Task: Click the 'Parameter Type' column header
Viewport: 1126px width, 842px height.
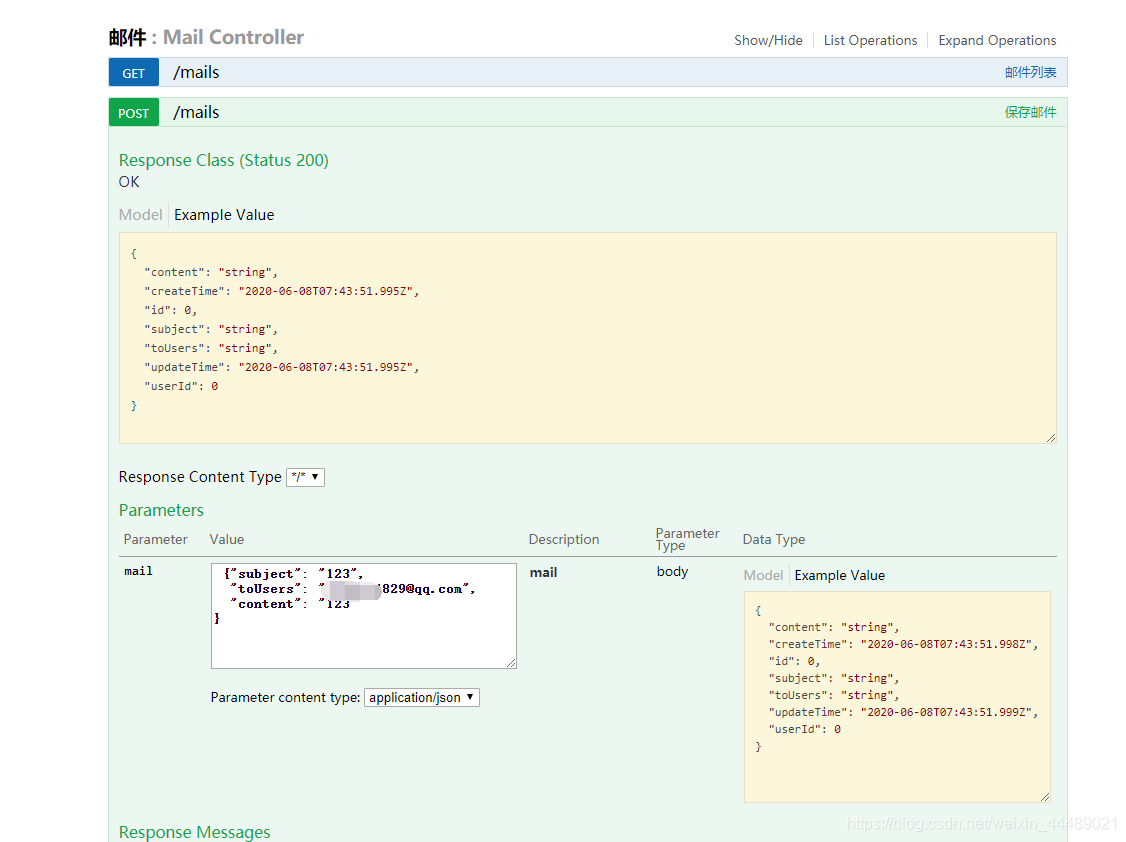Action: 687,539
